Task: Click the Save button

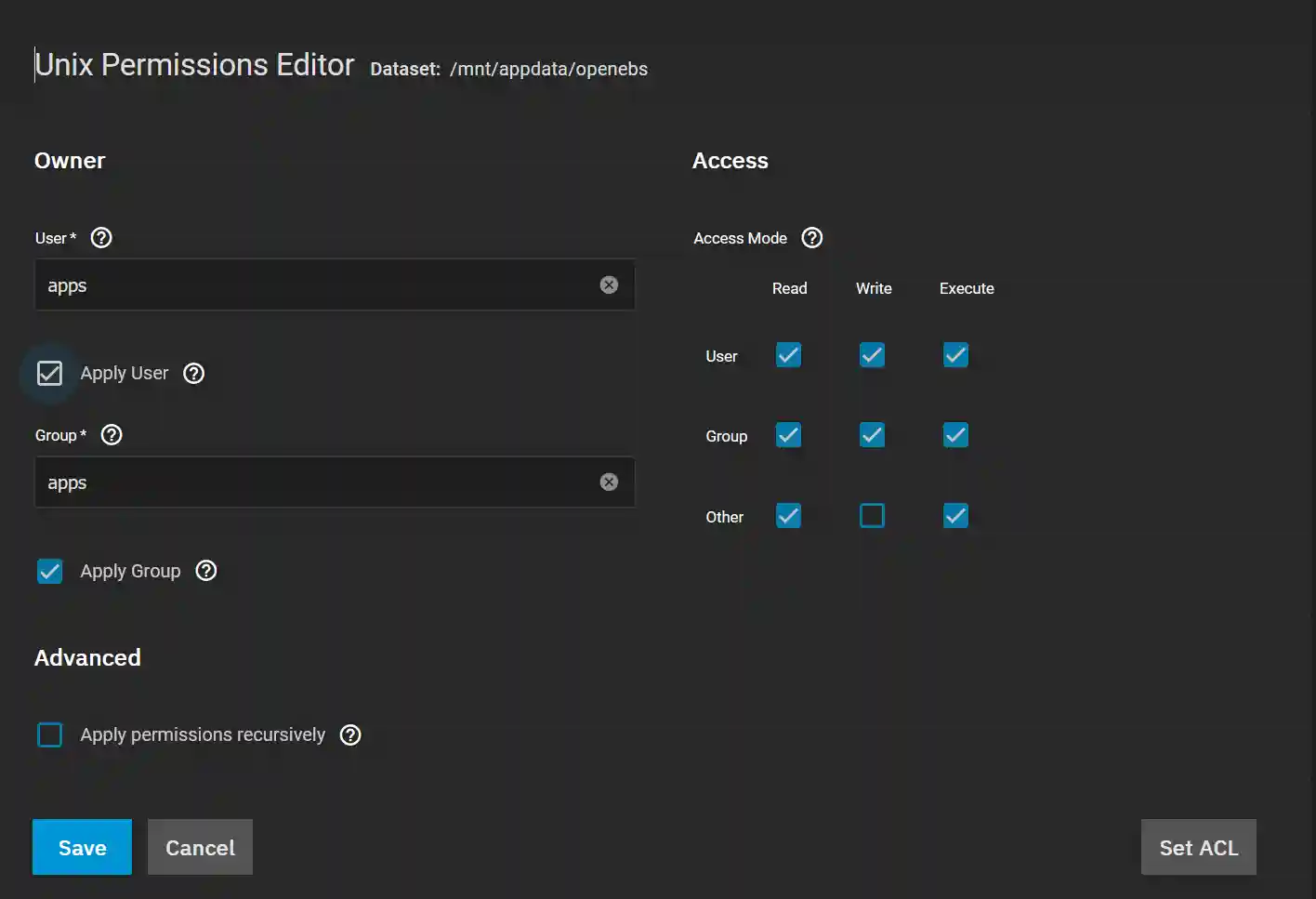Action: (x=82, y=847)
